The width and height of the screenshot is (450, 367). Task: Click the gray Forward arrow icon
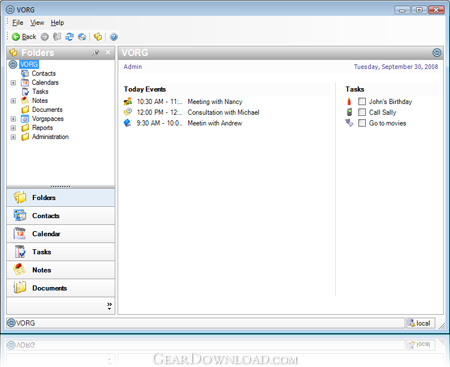tap(45, 37)
